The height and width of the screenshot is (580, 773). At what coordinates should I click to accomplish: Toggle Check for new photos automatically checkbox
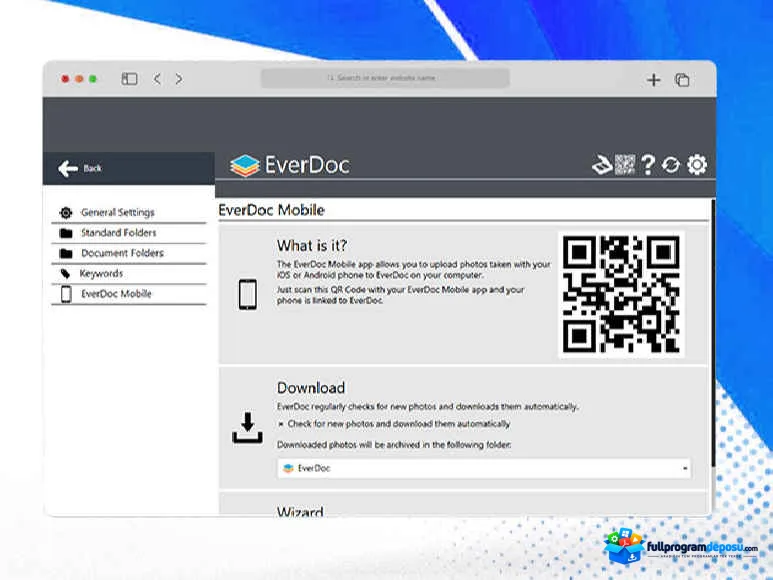281,424
